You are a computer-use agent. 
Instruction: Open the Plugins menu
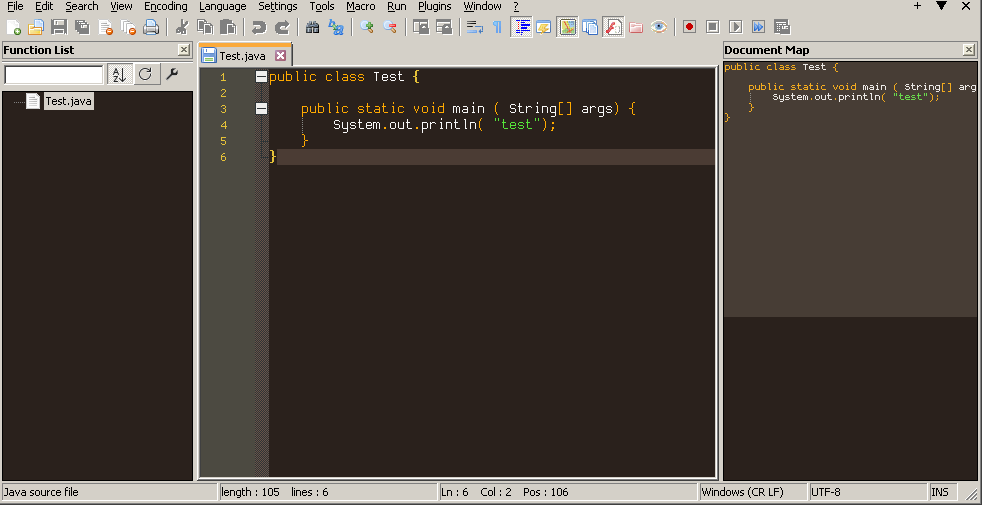[x=435, y=6]
